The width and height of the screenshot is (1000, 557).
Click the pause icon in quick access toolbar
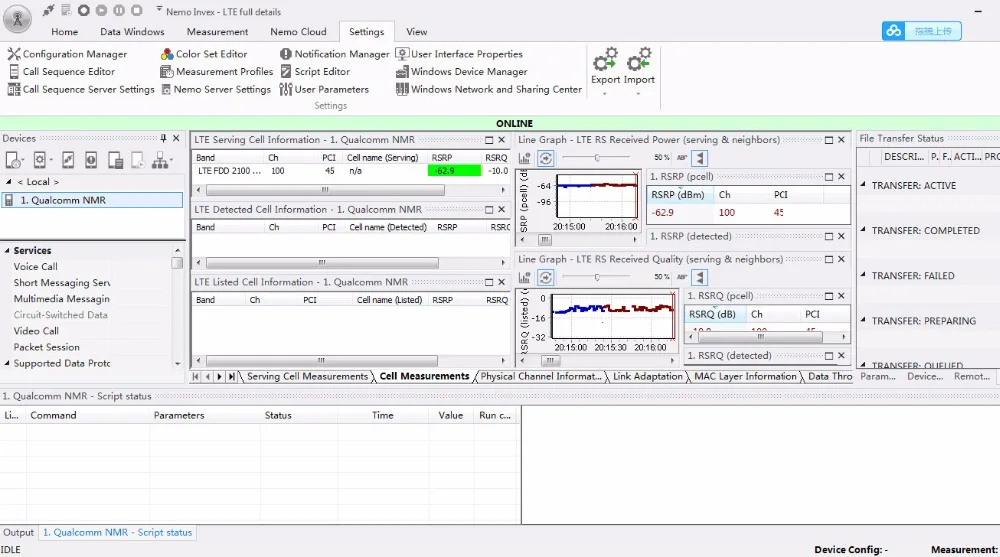click(119, 10)
